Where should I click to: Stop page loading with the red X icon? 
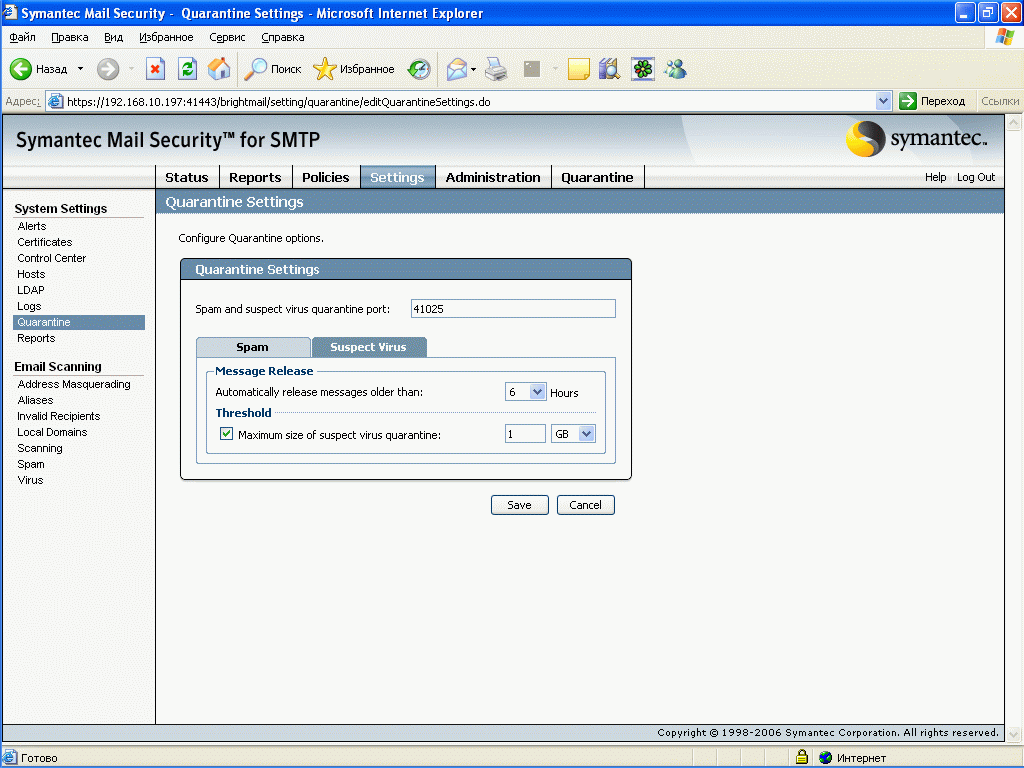(155, 69)
